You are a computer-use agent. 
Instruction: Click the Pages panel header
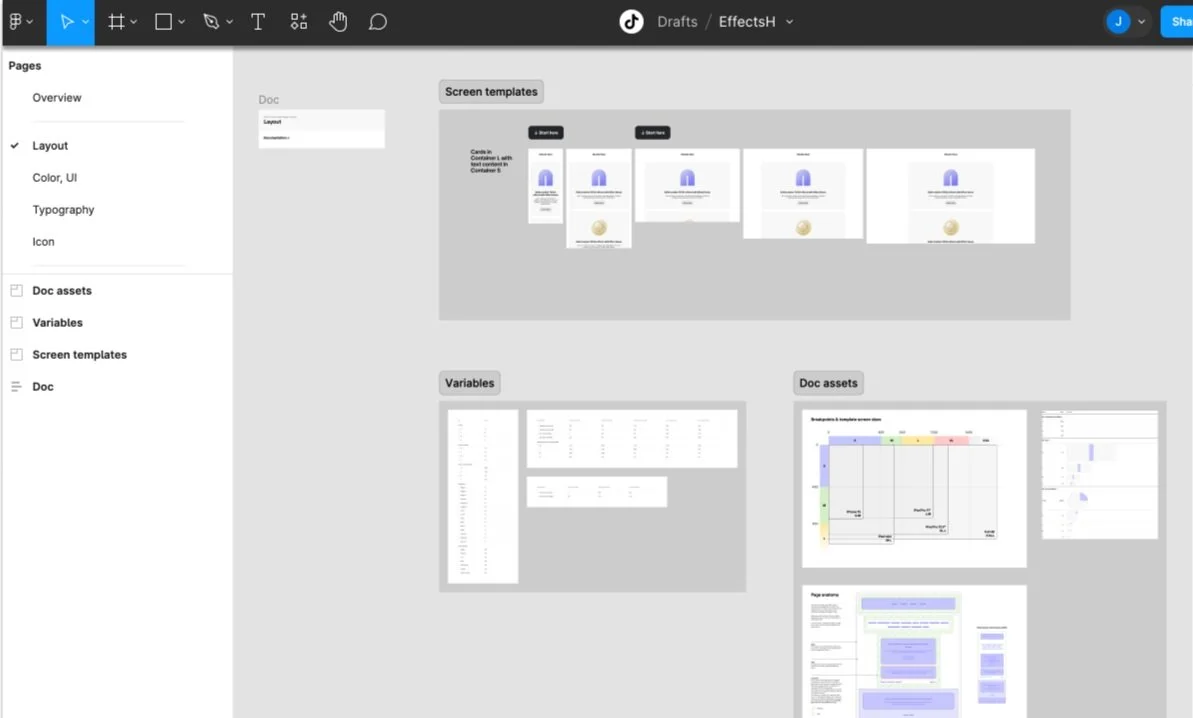[25, 65]
